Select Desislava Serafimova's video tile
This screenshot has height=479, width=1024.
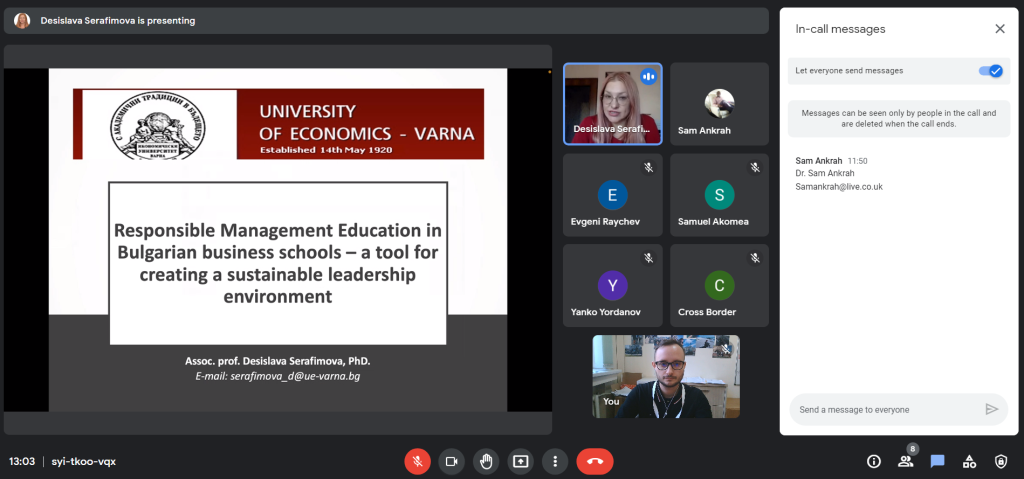click(613, 104)
